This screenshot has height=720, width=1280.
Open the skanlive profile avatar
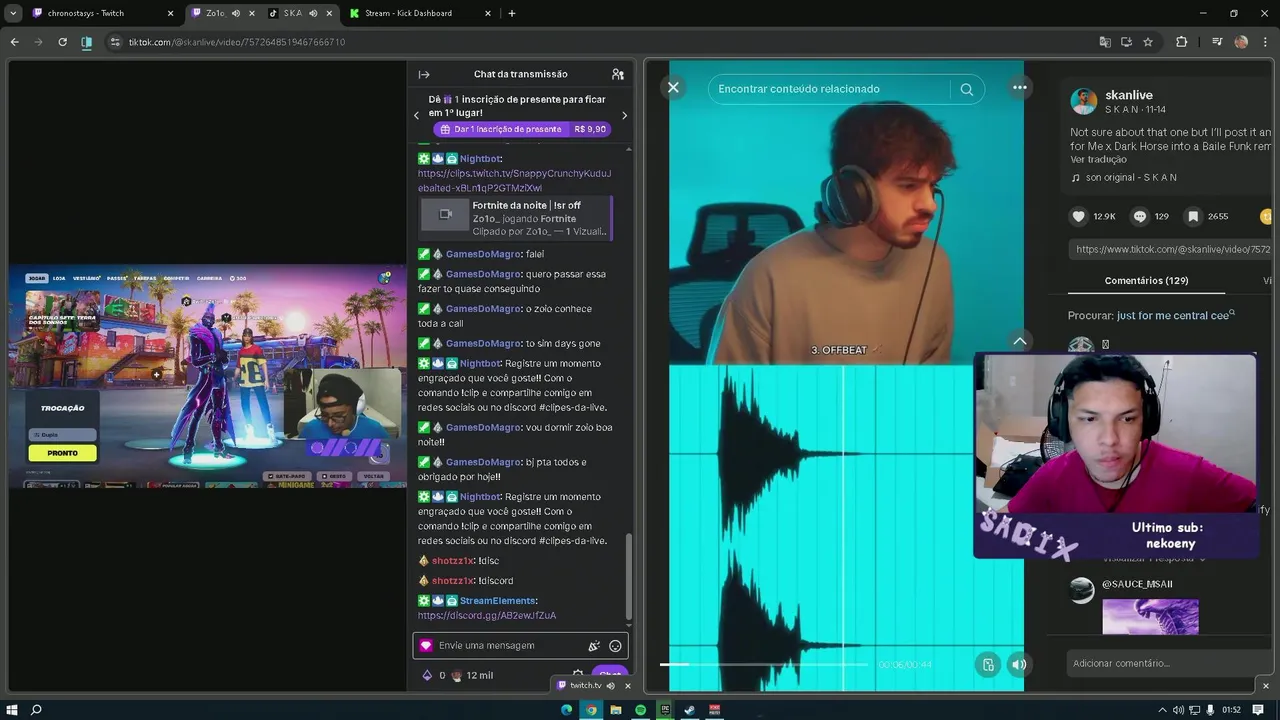click(1083, 101)
